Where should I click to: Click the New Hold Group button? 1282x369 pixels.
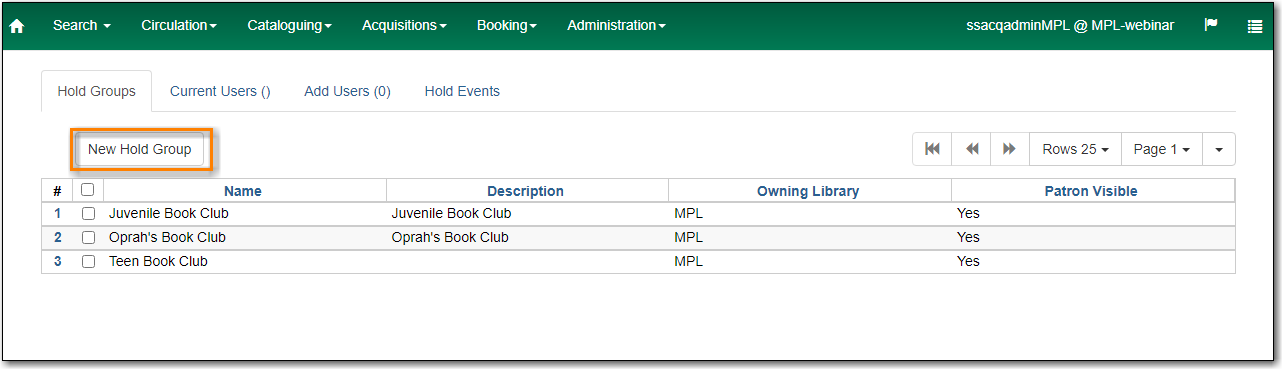tap(140, 149)
